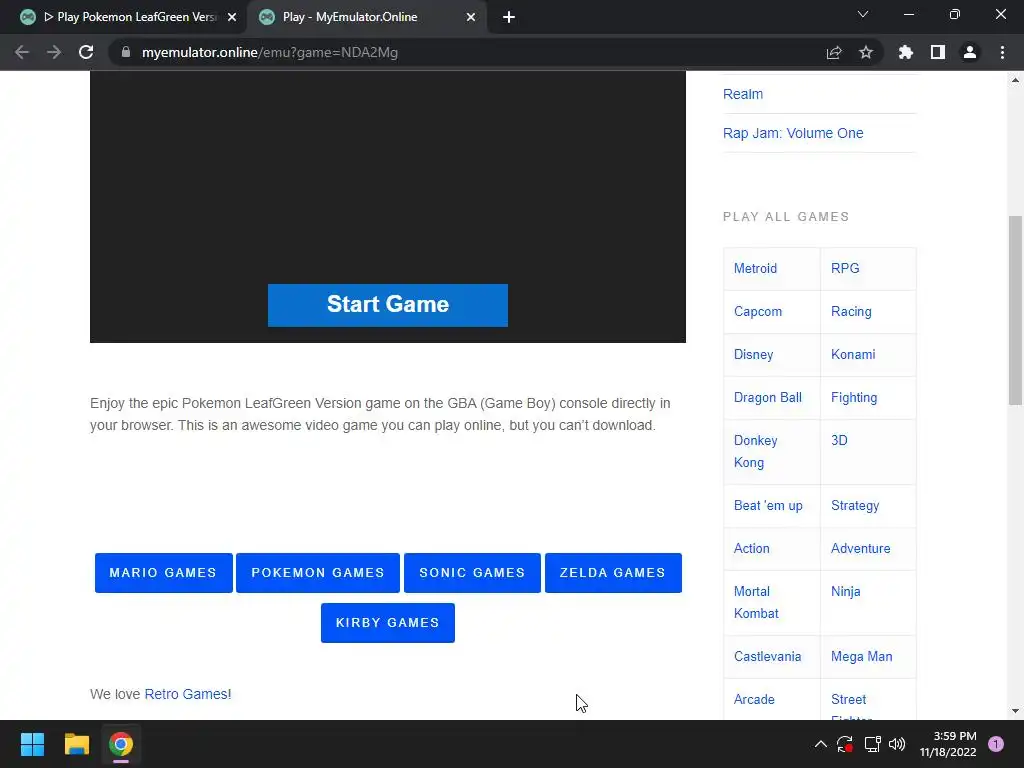1024x768 pixels.
Task: Follow the Retro Games link
Action: (186, 694)
